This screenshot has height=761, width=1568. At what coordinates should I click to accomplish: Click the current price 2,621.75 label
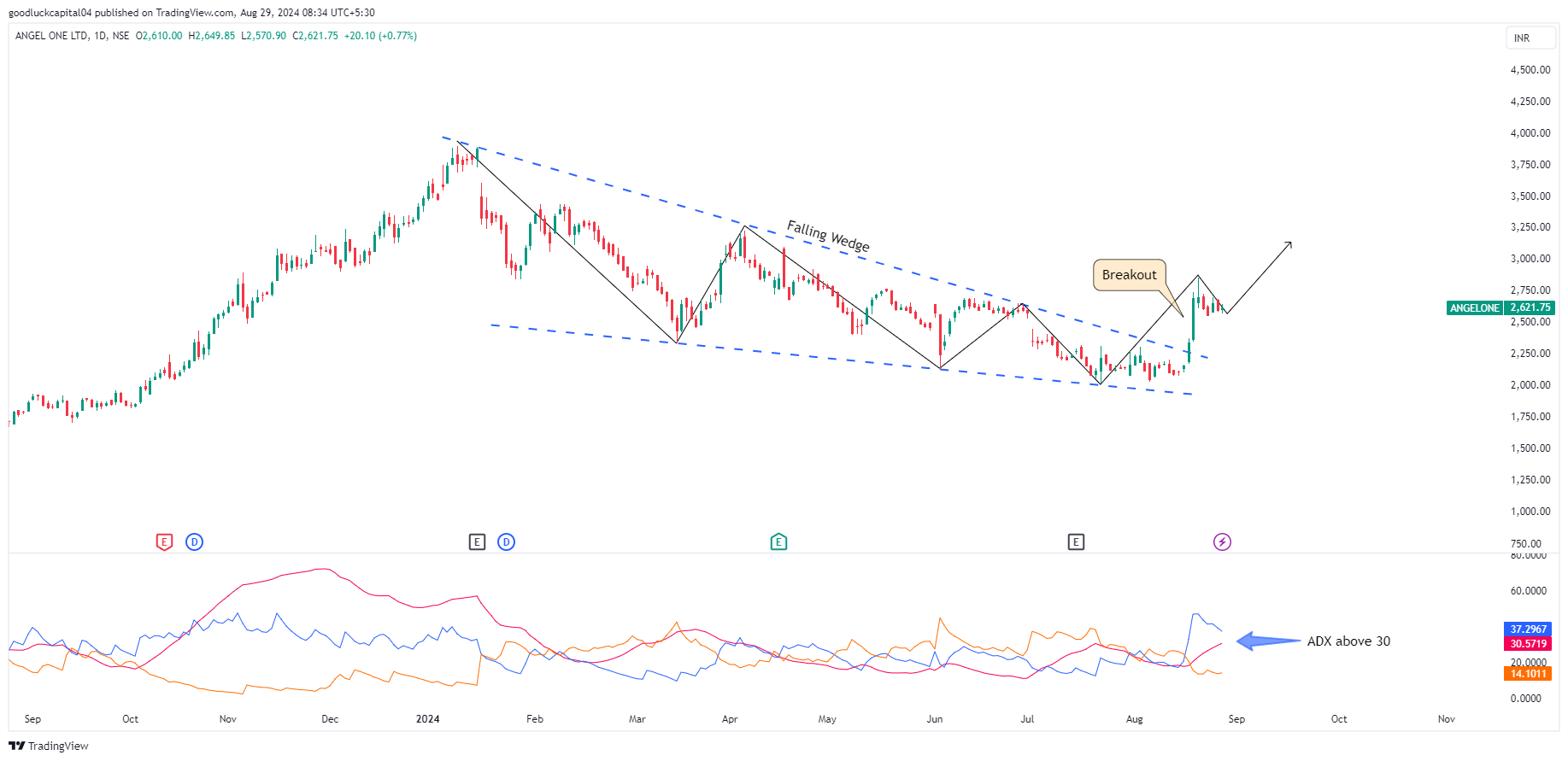(1530, 307)
